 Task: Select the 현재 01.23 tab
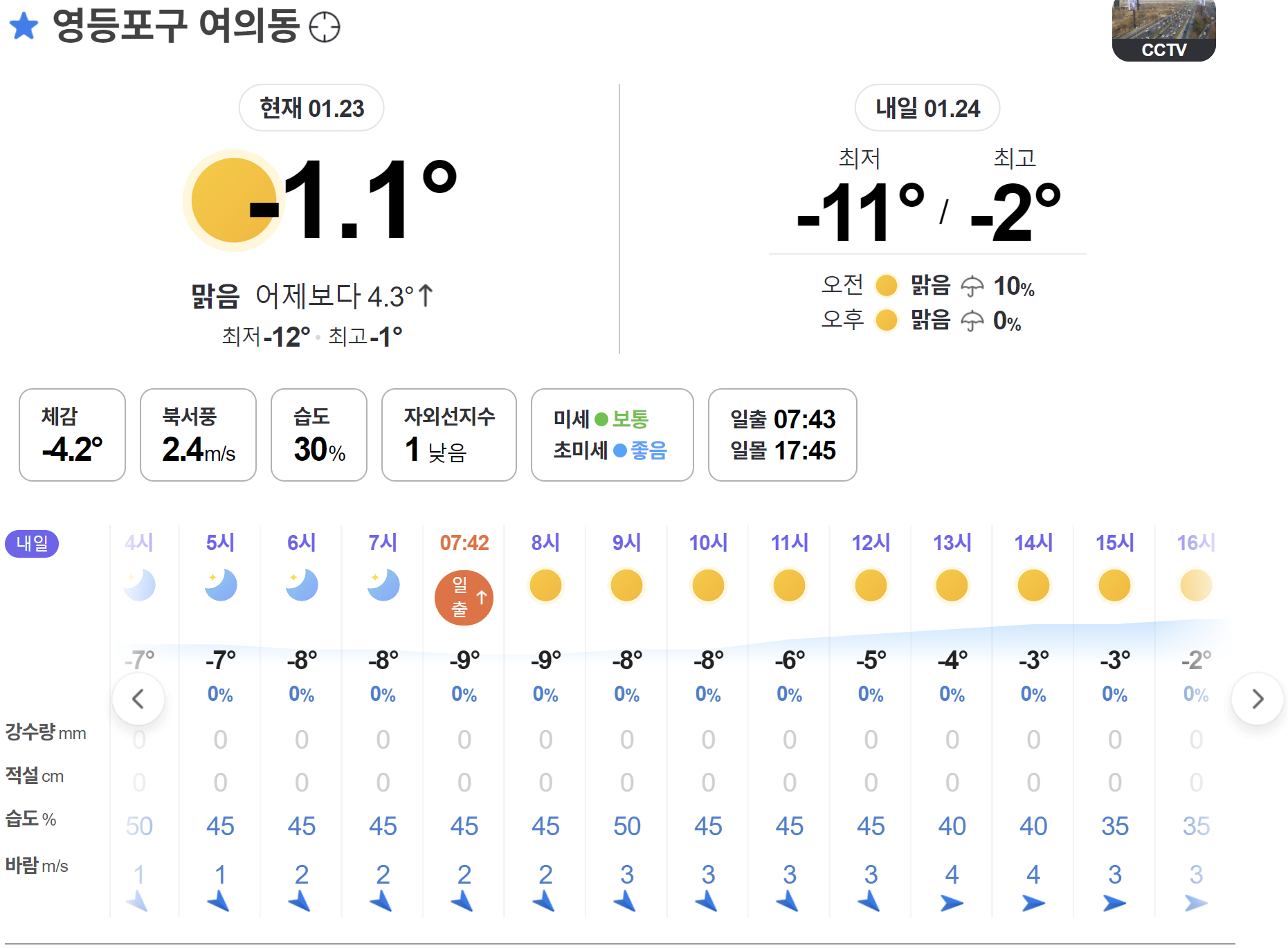coord(311,108)
